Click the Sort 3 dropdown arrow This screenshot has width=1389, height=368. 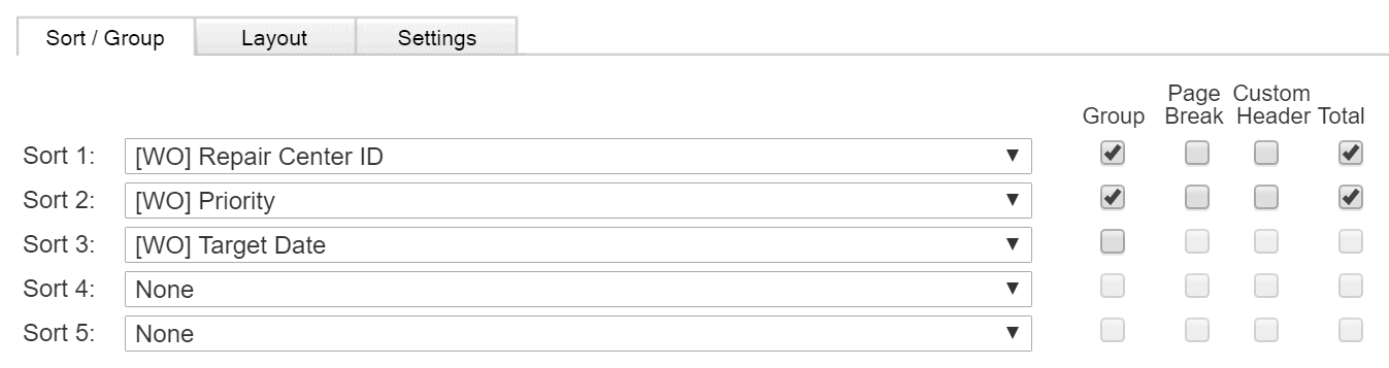[x=1012, y=244]
